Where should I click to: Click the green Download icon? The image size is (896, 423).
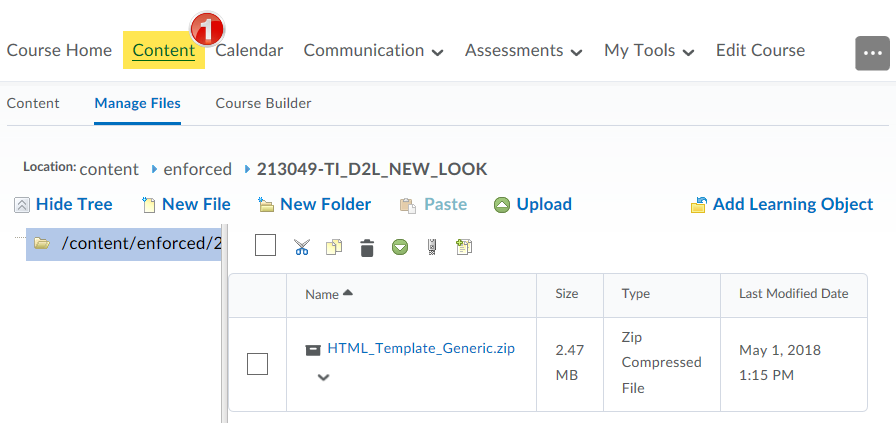(400, 247)
